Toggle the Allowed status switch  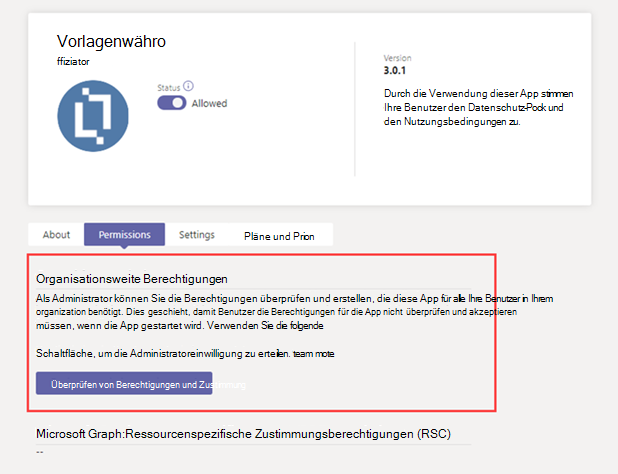click(x=172, y=103)
